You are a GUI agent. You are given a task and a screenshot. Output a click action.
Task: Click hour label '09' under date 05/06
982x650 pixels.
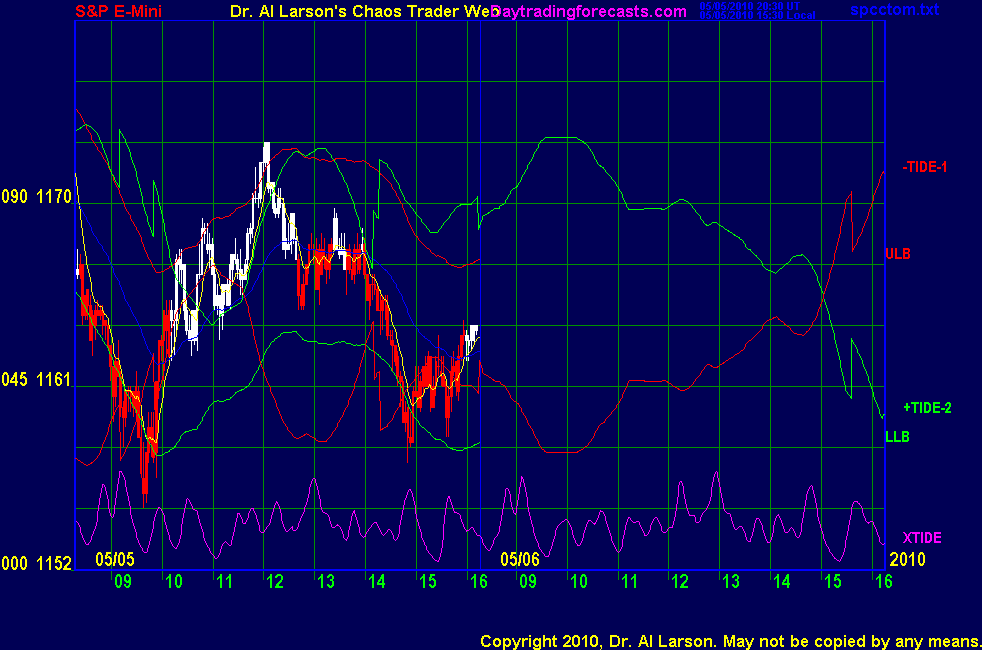(528, 582)
